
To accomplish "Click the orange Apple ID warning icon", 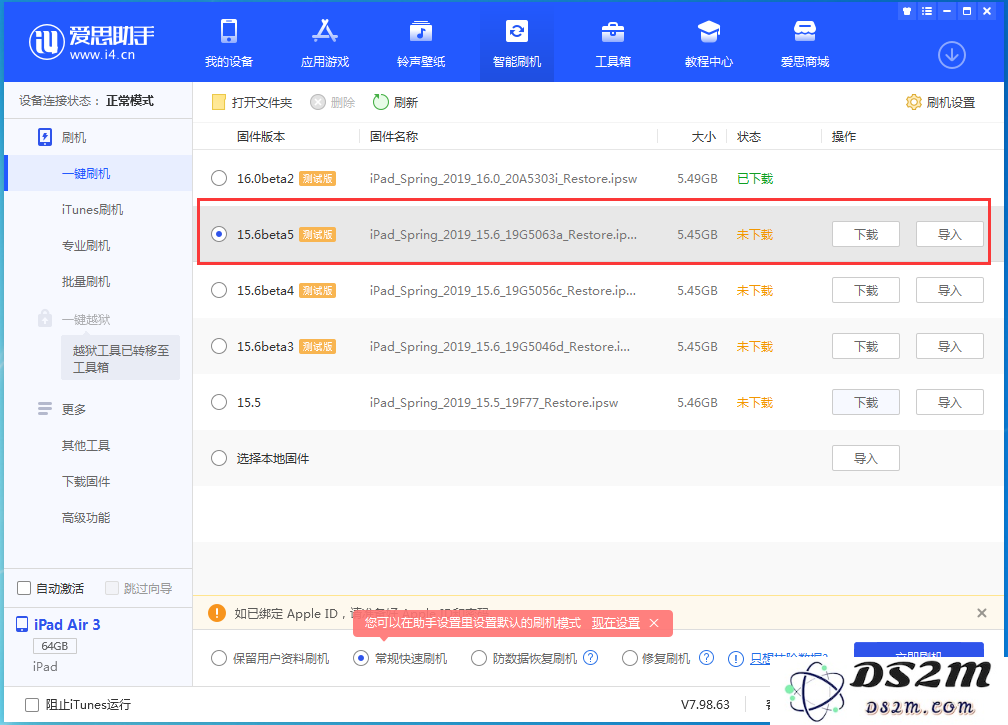I will click(217, 613).
